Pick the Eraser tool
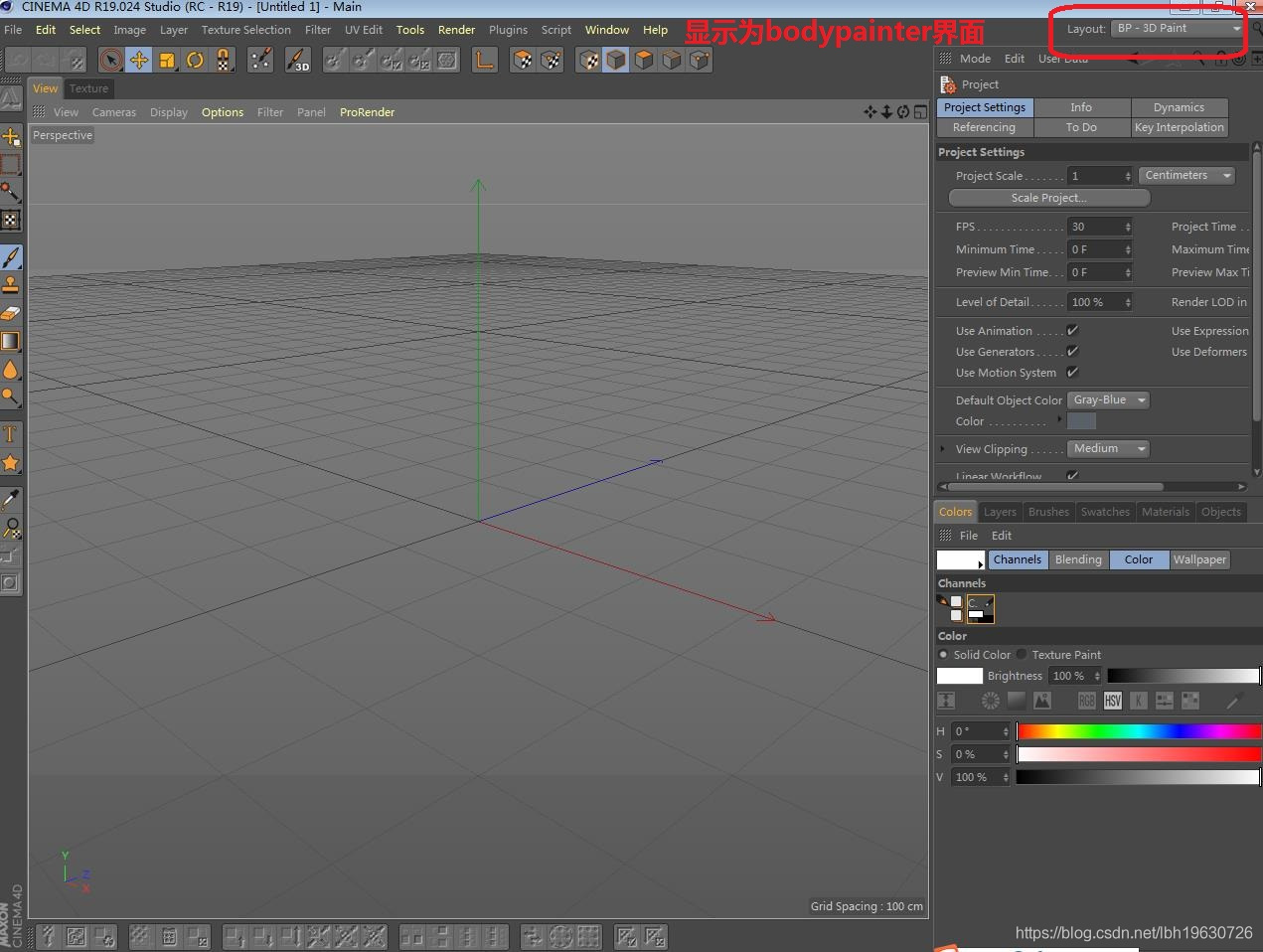1263x952 pixels. tap(11, 313)
